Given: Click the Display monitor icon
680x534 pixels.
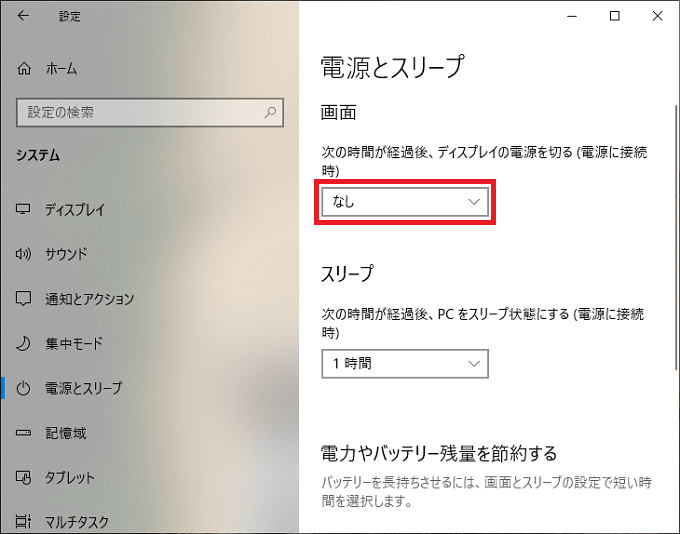Looking at the screenshot, I should click(23, 209).
